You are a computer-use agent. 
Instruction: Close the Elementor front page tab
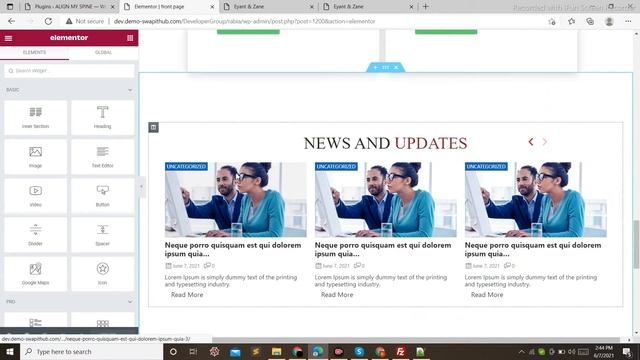coord(212,7)
